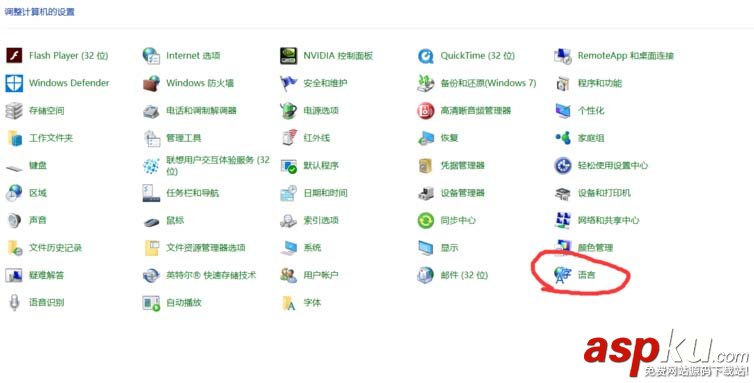Open the 存储空间 drives icon

pos(14,111)
